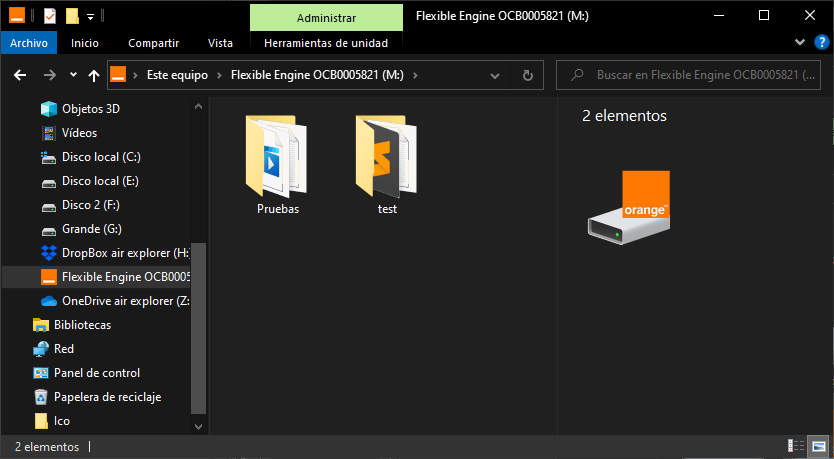Screen dimensions: 834x459
Task: Expand chevron after Flexible Engine breadcrumb
Action: point(415,75)
